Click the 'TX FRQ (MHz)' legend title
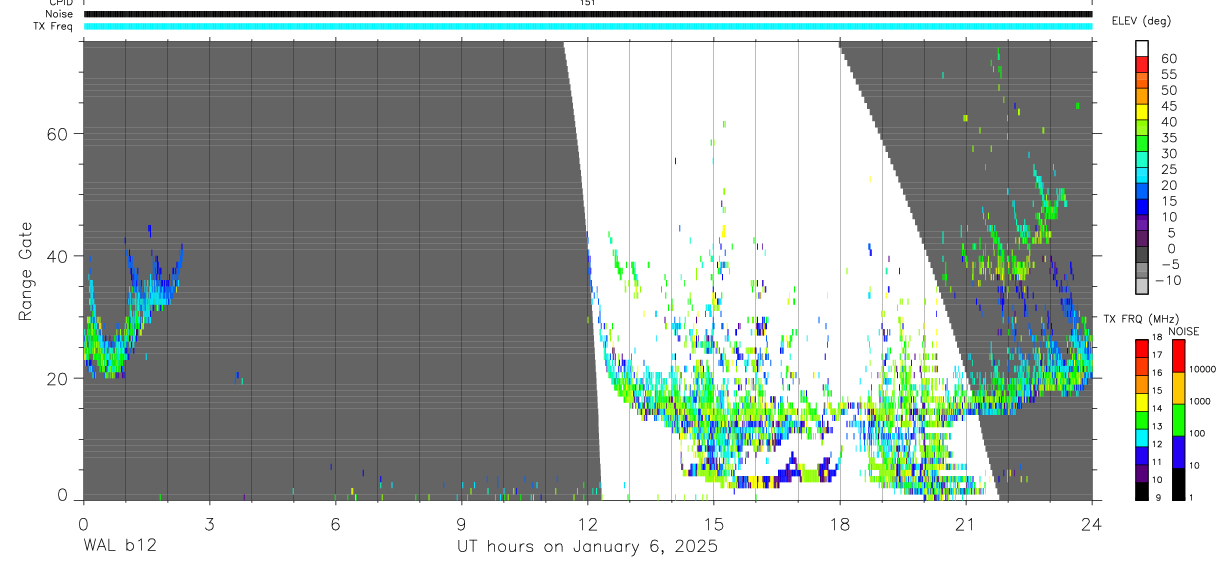This screenshot has height=567, width=1228. [x=1141, y=318]
